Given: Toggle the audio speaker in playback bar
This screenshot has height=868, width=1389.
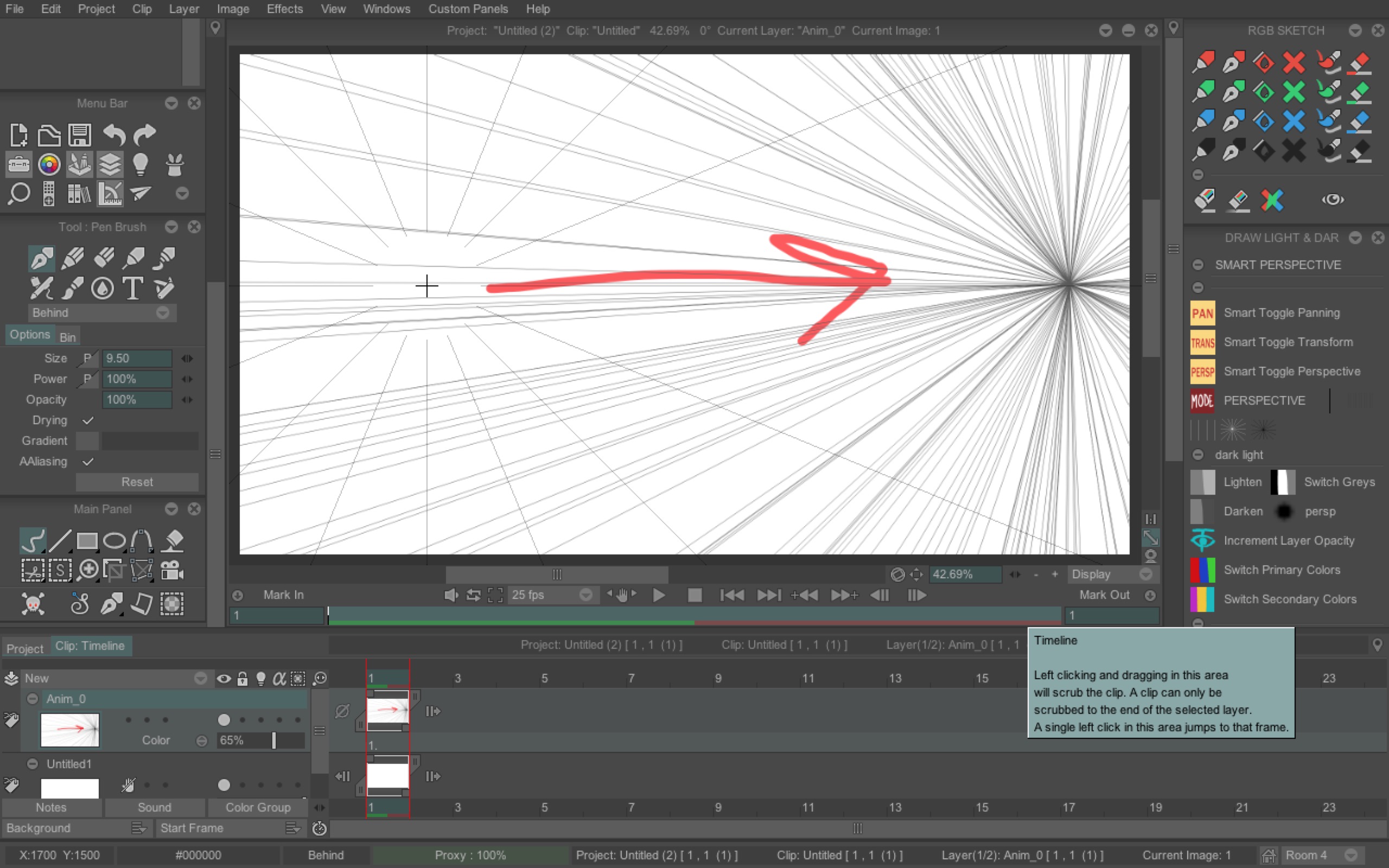Looking at the screenshot, I should (451, 595).
